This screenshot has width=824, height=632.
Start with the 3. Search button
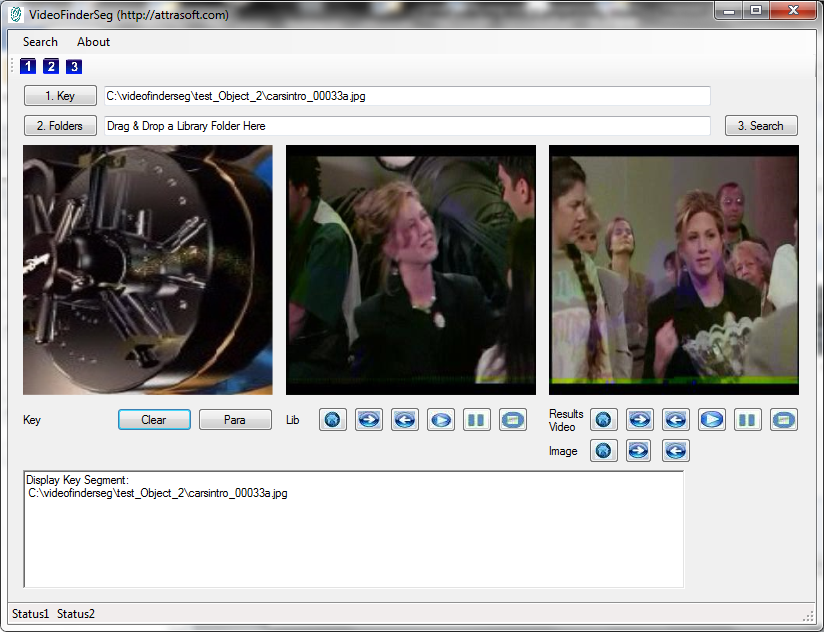pos(761,126)
